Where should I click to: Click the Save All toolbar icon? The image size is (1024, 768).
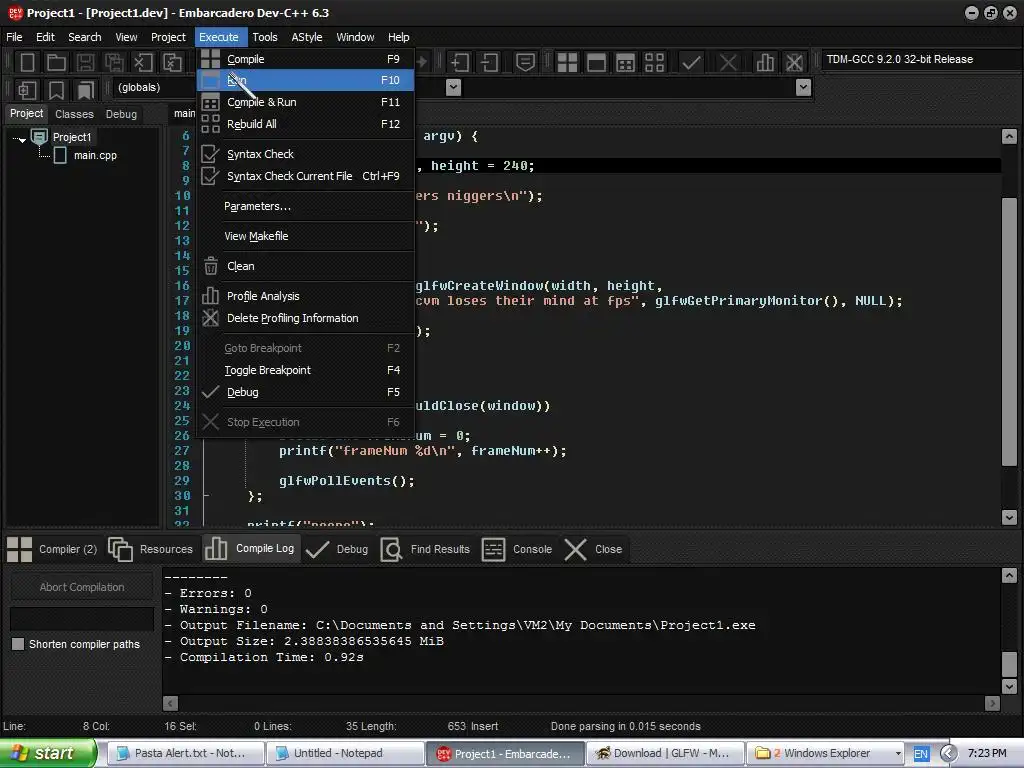coord(114,63)
